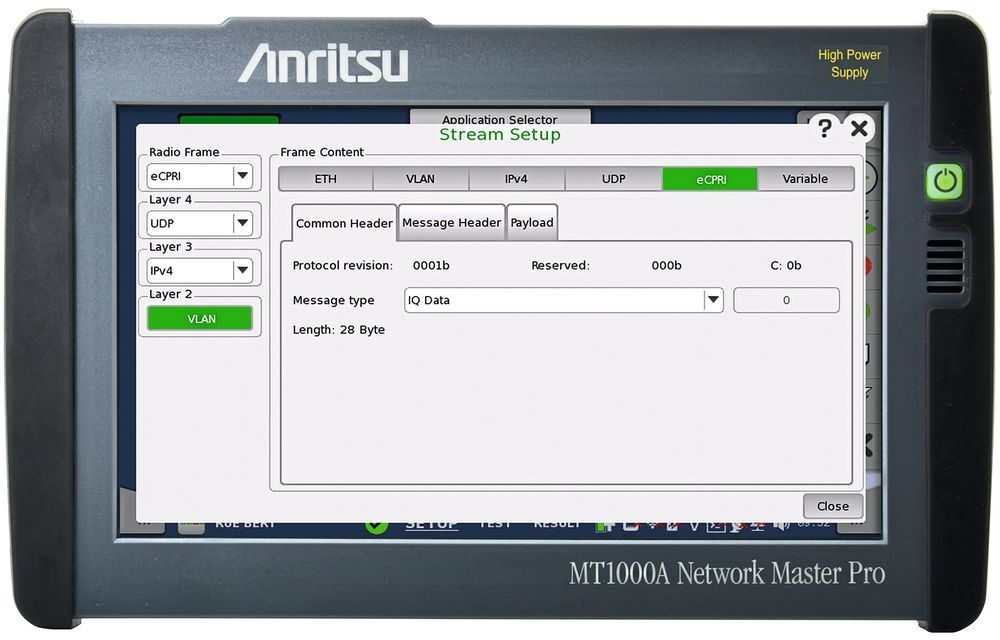1000x640 pixels.
Task: Open the Radio Frame eCPRI dropdown
Action: 200,176
